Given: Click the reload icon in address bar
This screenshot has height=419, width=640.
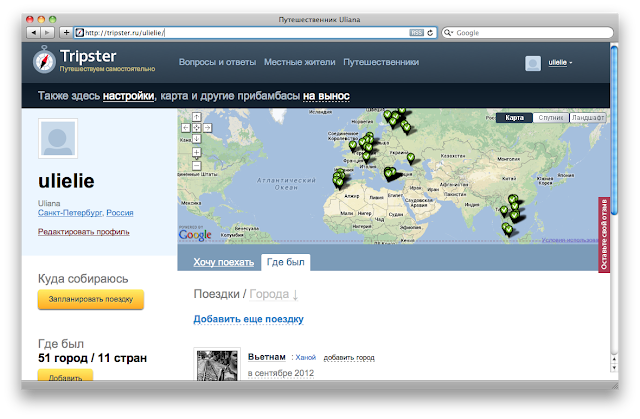Looking at the screenshot, I should (x=430, y=33).
